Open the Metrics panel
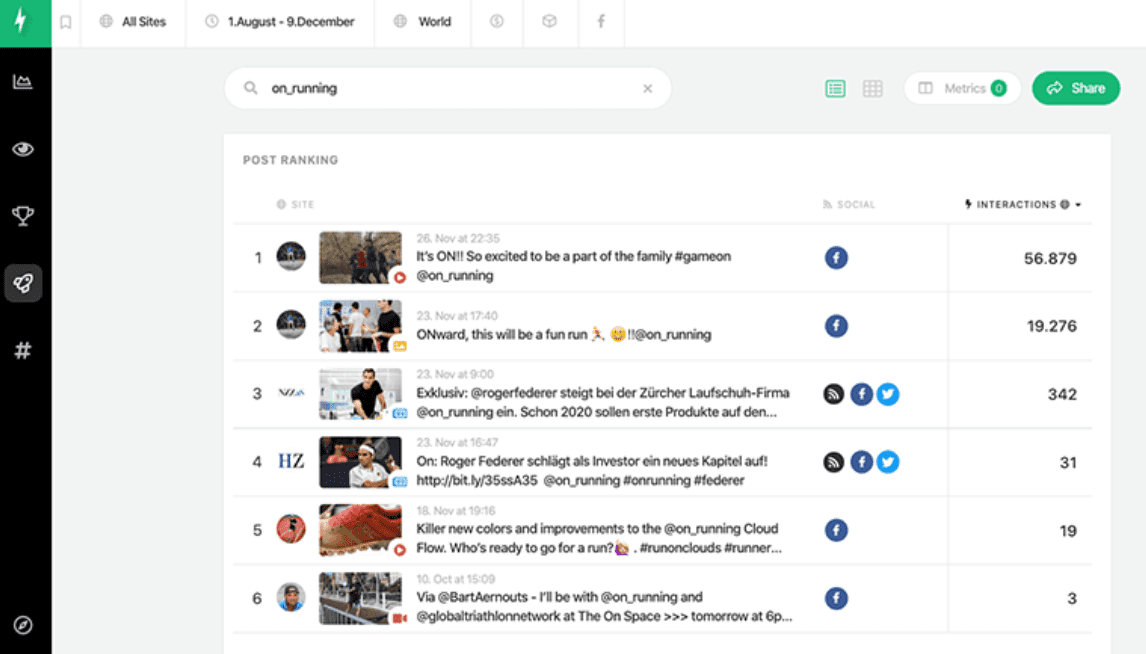Image resolution: width=1146 pixels, height=654 pixels. pyautogui.click(x=961, y=88)
